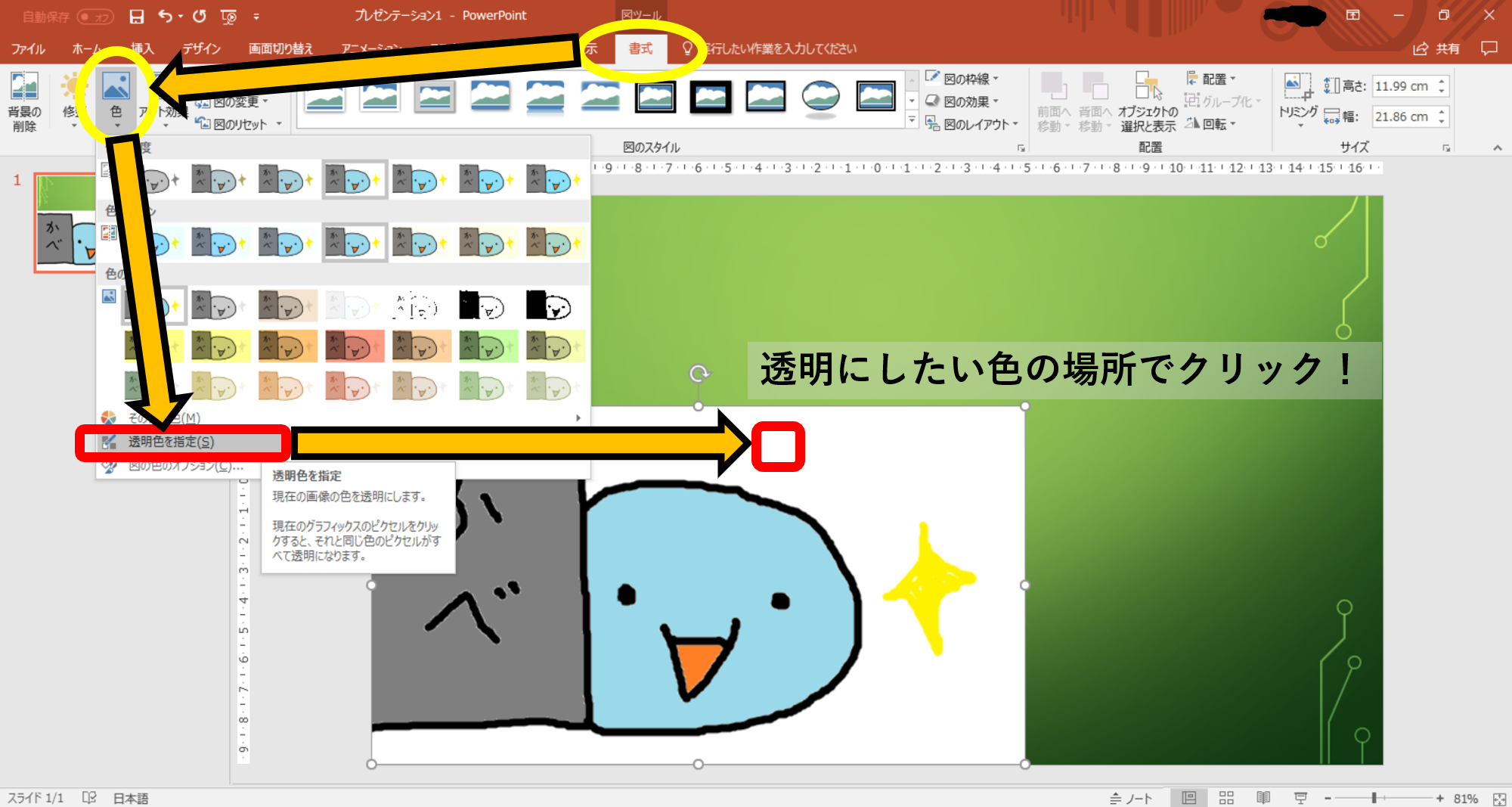The width and height of the screenshot is (1512, 807).
Task: Toggle ノート notes pane button
Action: pos(1131,798)
